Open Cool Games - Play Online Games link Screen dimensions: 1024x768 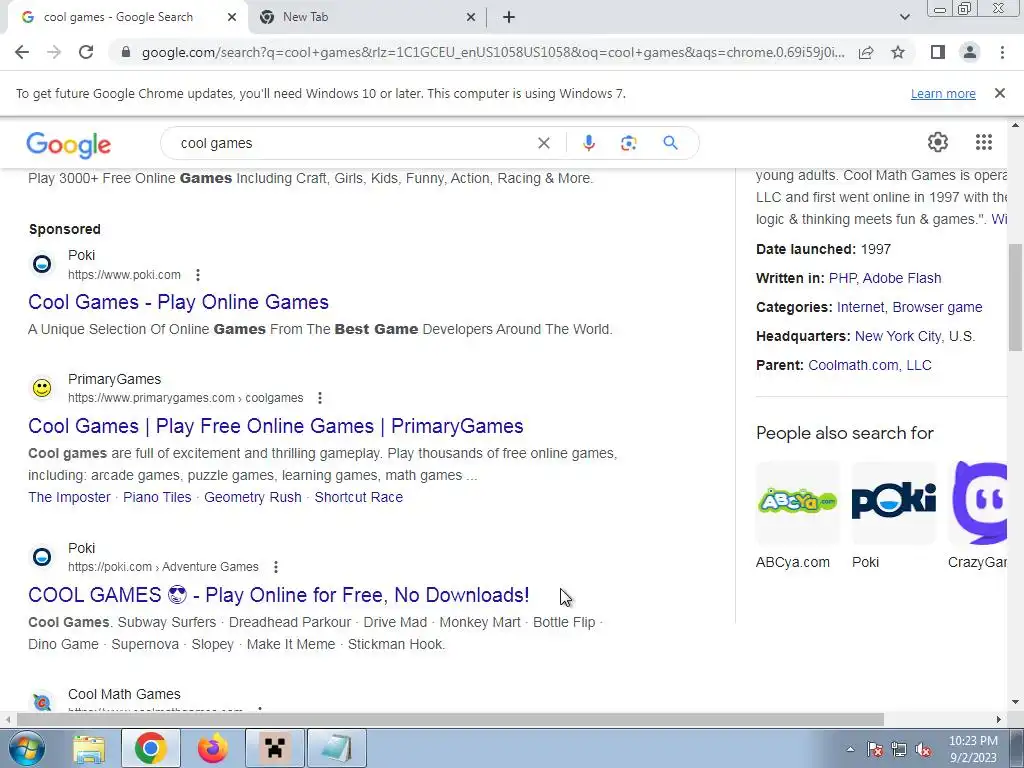pyautogui.click(x=178, y=302)
